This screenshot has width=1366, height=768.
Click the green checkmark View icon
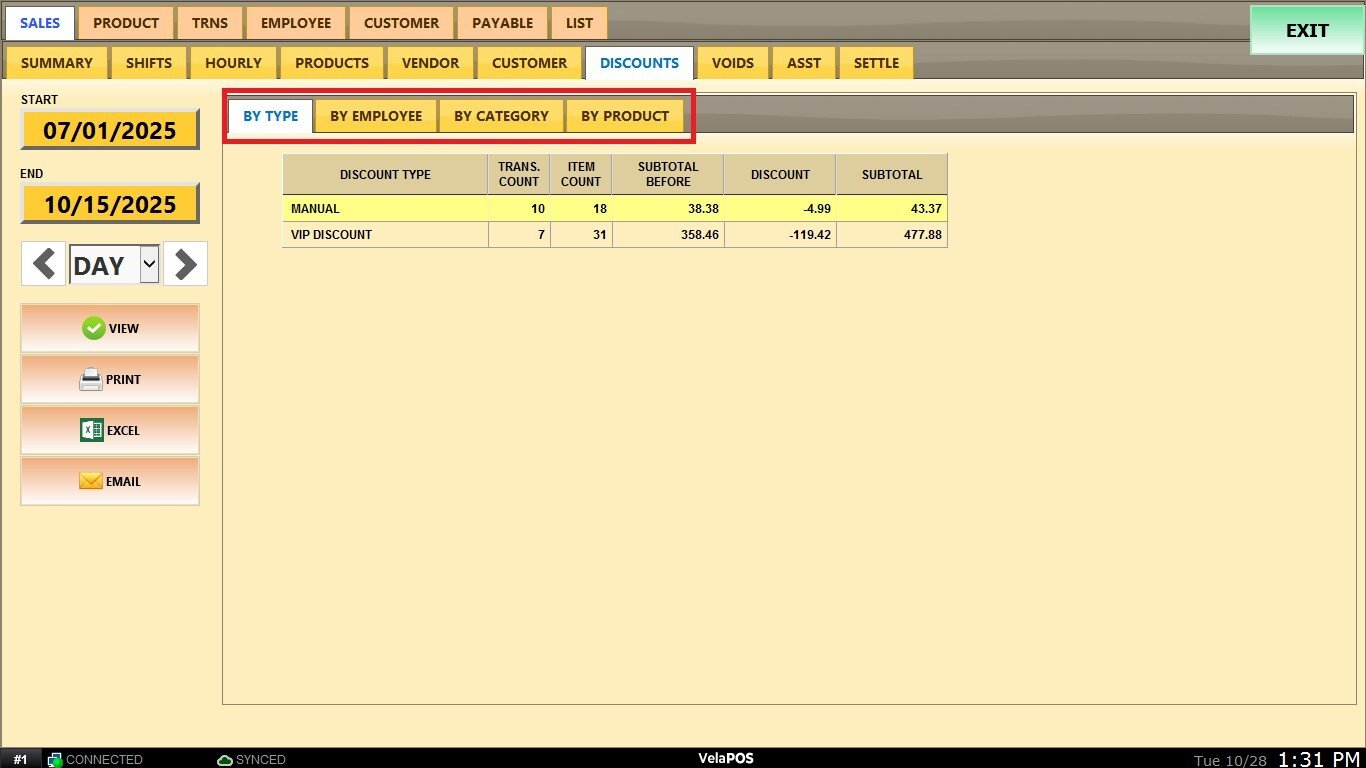[x=94, y=328]
